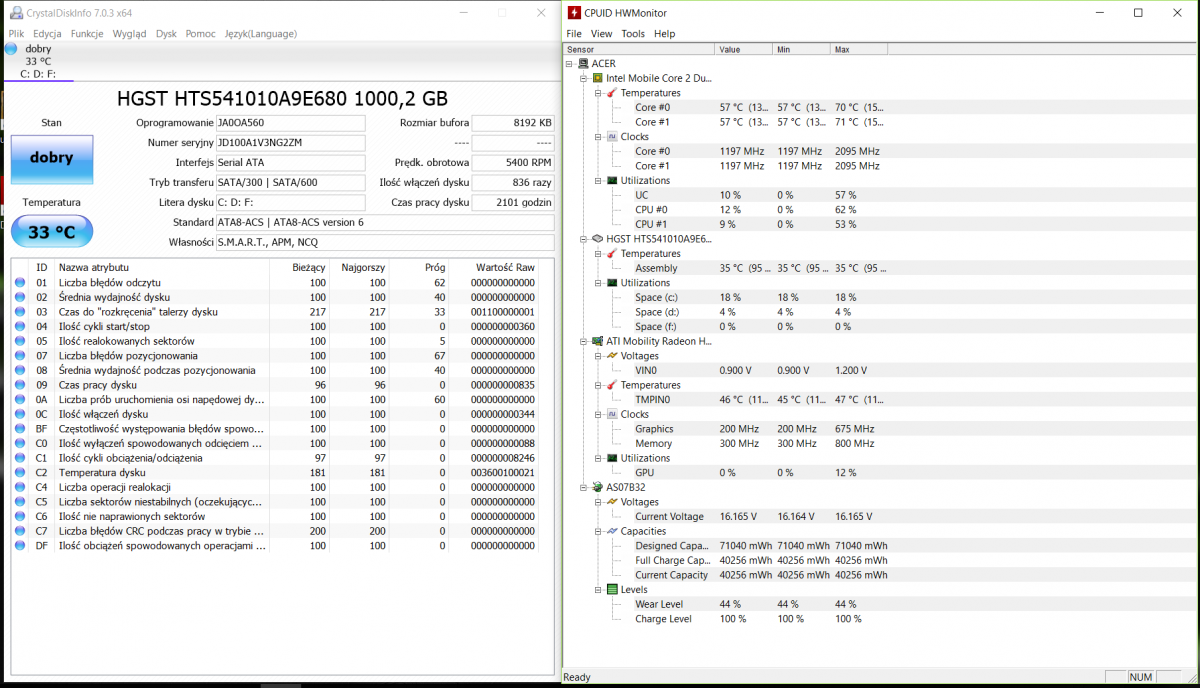1200x688 pixels.
Task: Collapse the ACER root node
Action: point(570,63)
